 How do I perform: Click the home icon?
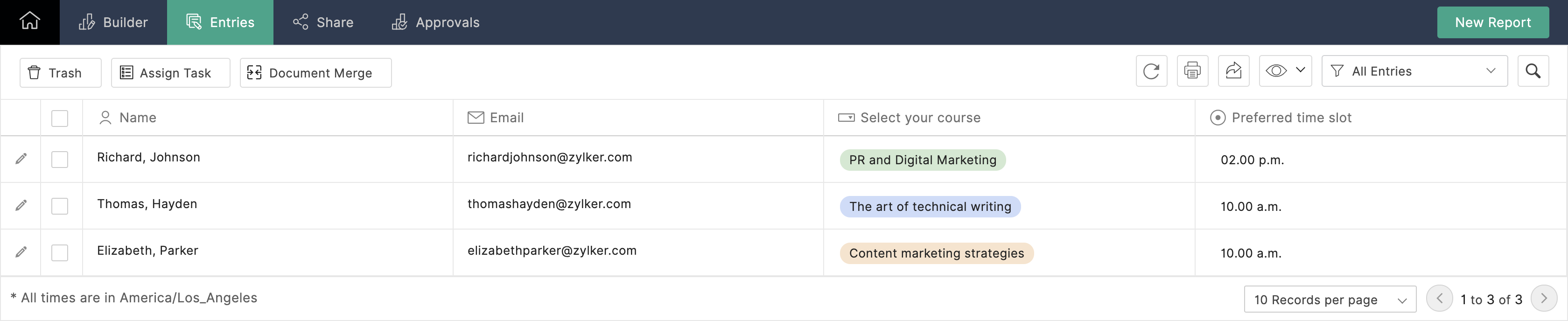coord(29,22)
